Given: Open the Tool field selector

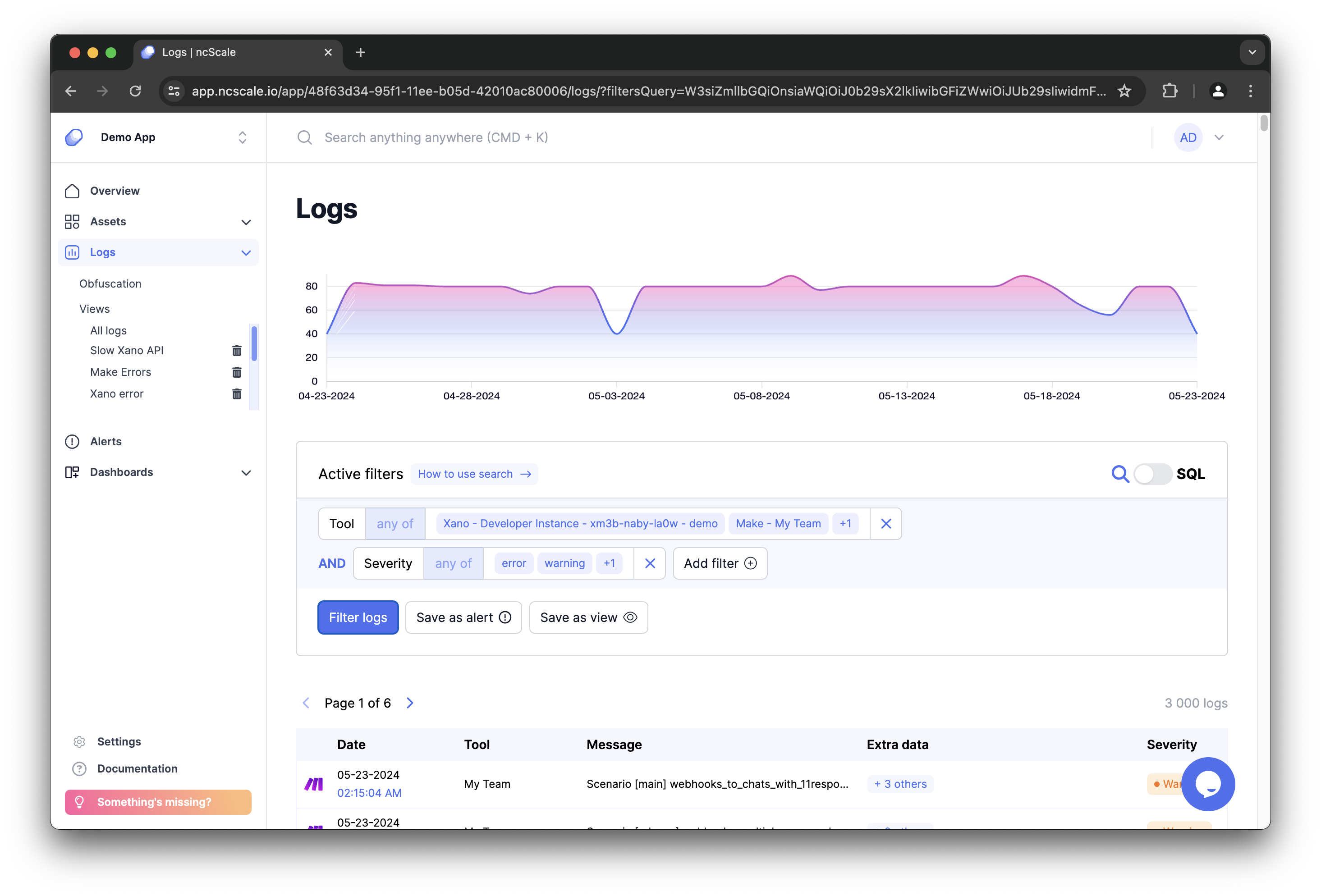Looking at the screenshot, I should click(342, 524).
